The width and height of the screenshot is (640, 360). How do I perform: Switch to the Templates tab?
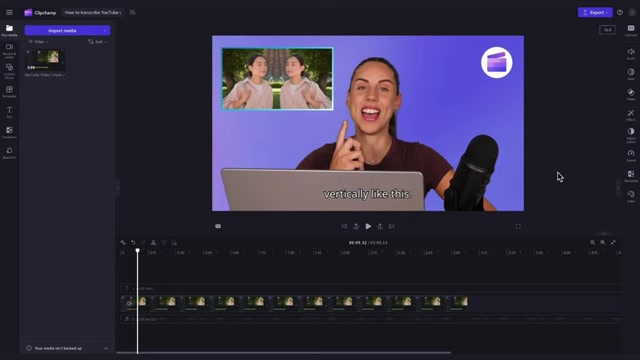click(x=9, y=92)
